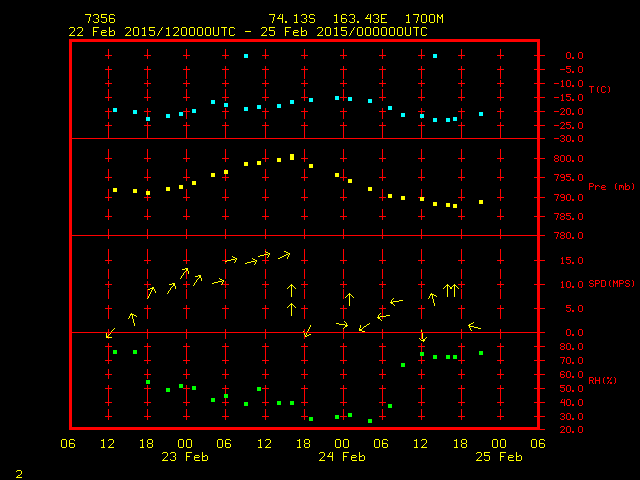This screenshot has width=640, height=480.
Task: Click the 25 Feb date label
Action: [x=497, y=457]
